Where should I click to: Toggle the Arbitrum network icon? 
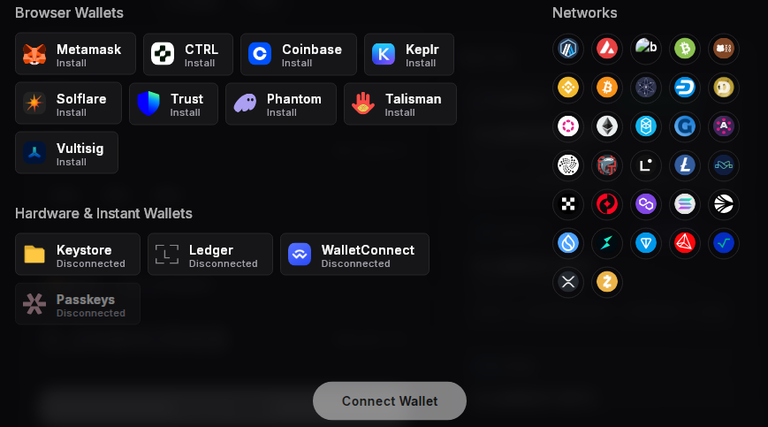click(x=568, y=48)
